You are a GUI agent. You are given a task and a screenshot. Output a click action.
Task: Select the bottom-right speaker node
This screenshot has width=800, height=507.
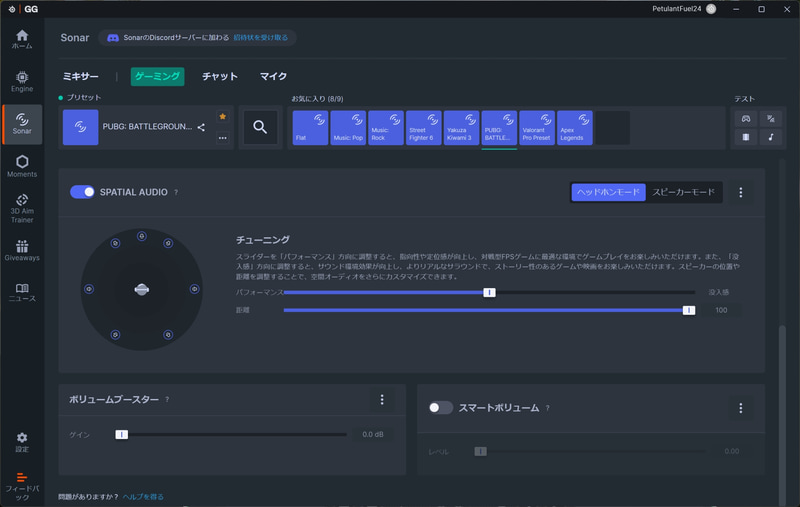(x=168, y=335)
